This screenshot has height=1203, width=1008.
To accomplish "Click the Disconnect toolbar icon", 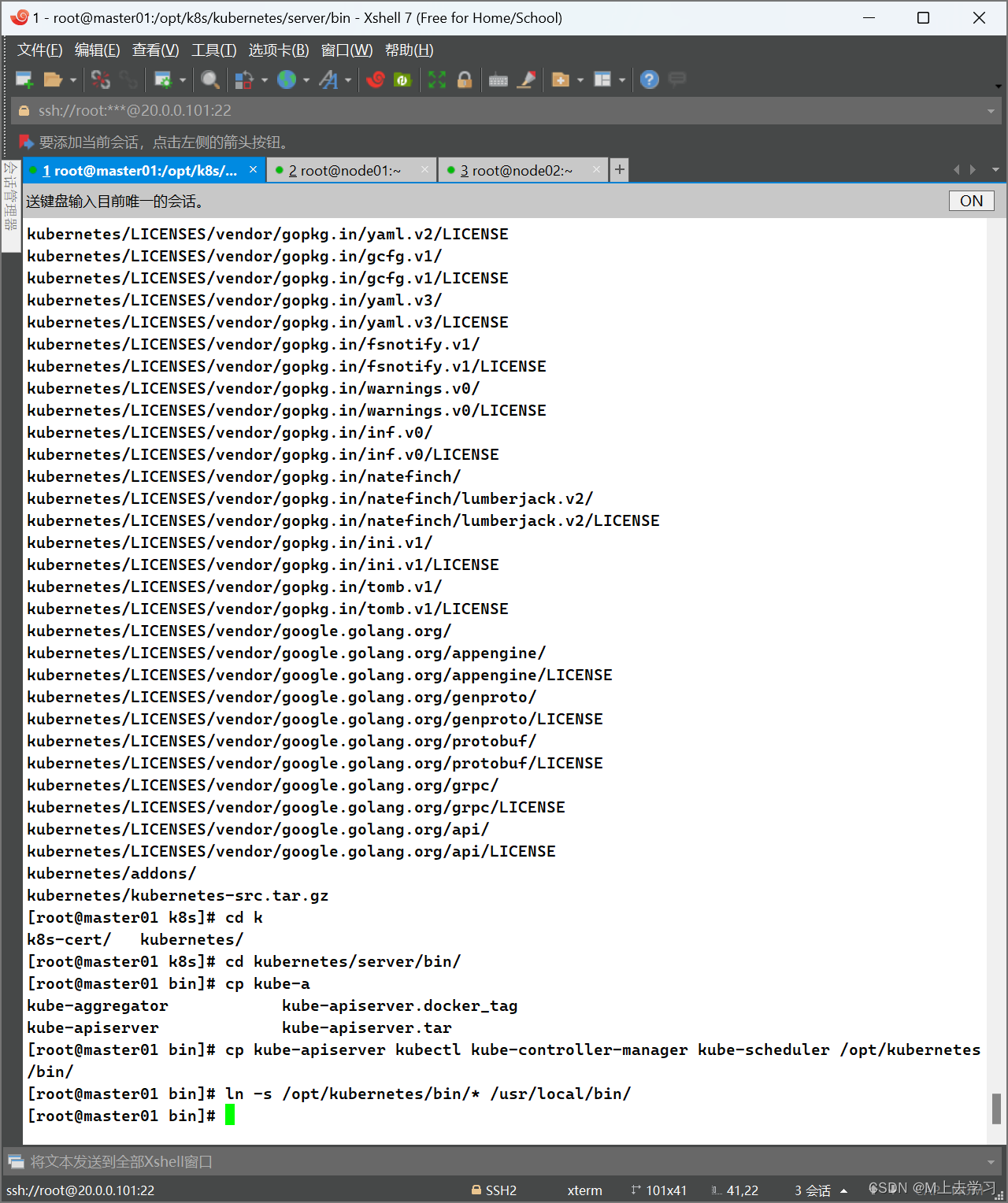I will 101,80.
